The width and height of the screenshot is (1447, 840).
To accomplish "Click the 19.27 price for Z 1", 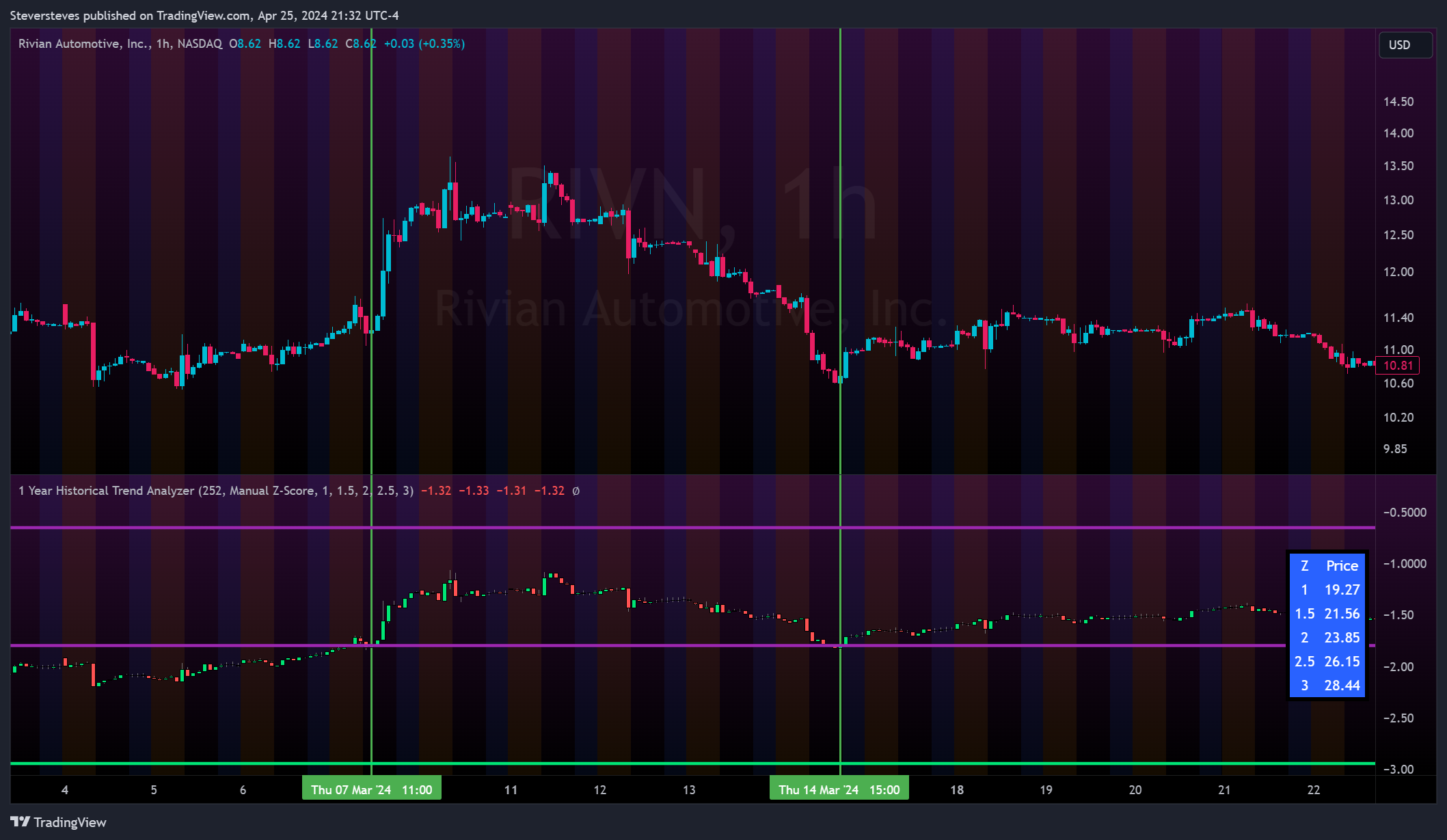I will (x=1342, y=590).
